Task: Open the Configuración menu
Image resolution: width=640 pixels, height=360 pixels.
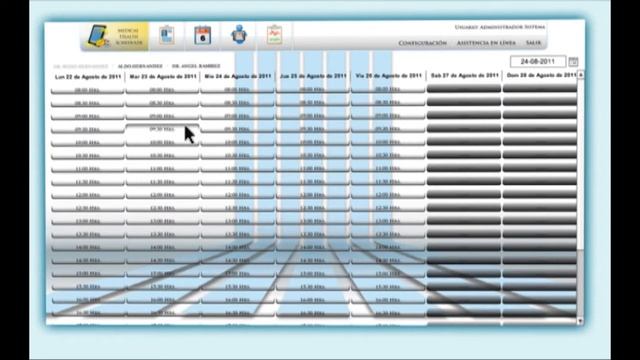Action: point(422,43)
